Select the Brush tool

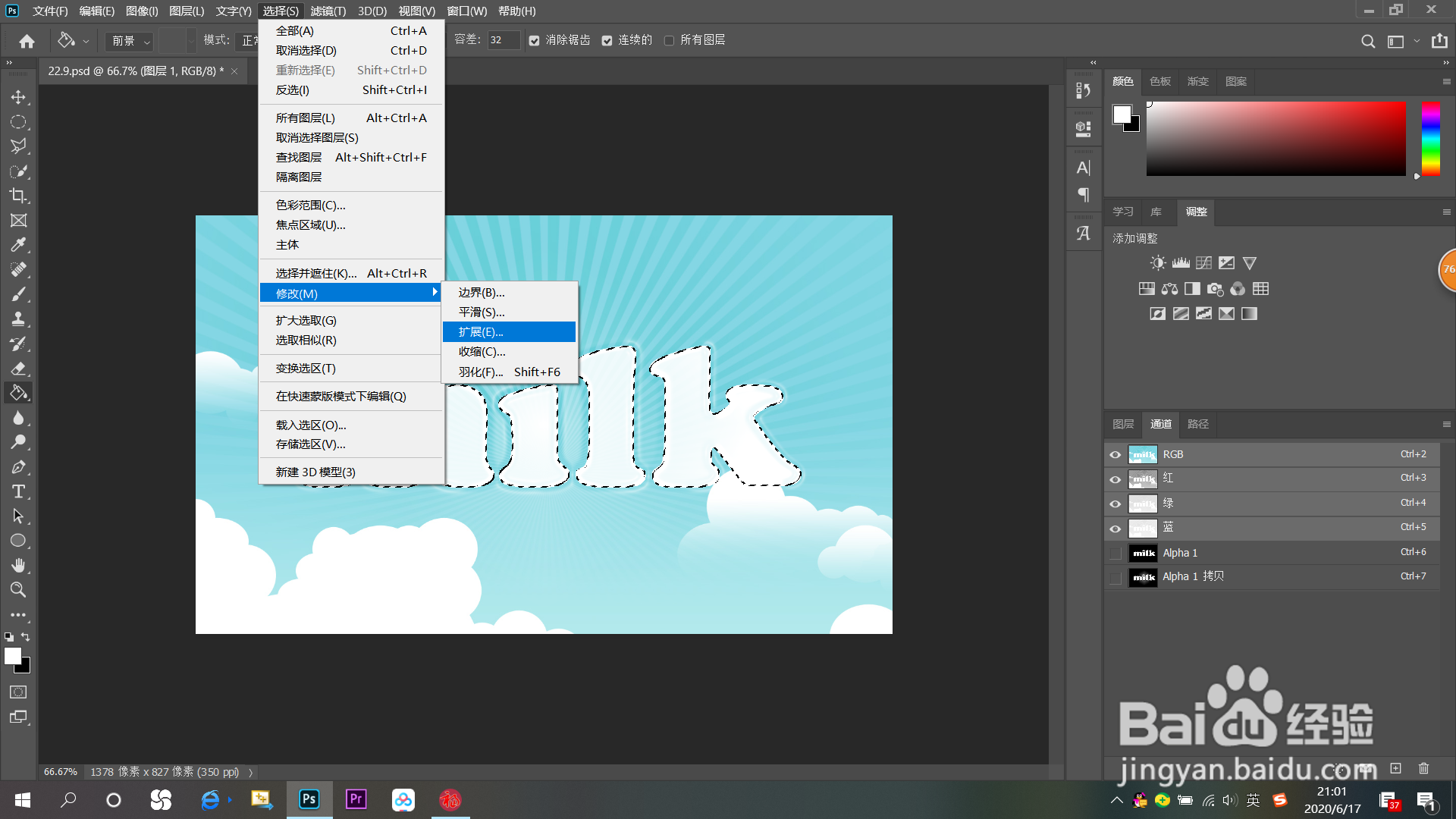click(18, 293)
